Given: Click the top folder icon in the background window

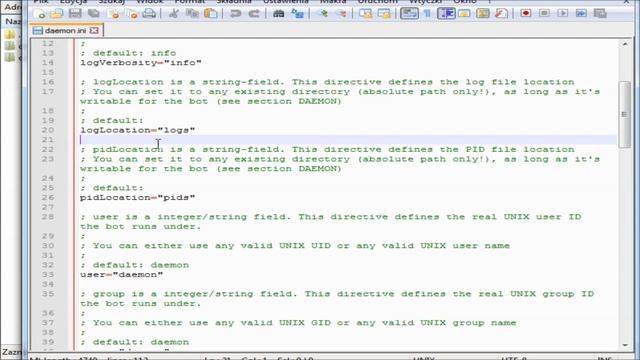Looking at the screenshot, I should pyautogui.click(x=10, y=35).
